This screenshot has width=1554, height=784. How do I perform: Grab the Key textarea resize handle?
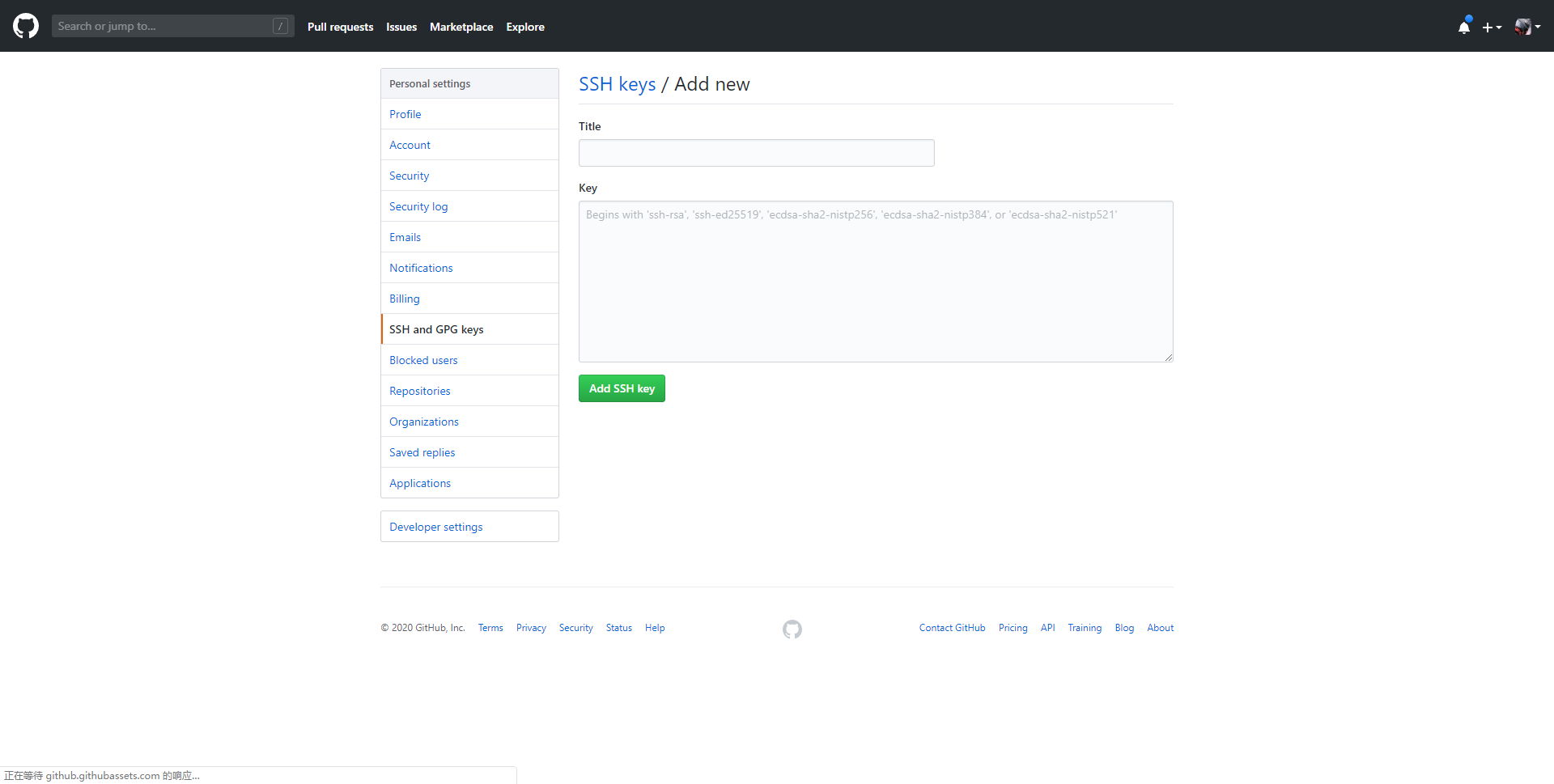tap(1168, 357)
